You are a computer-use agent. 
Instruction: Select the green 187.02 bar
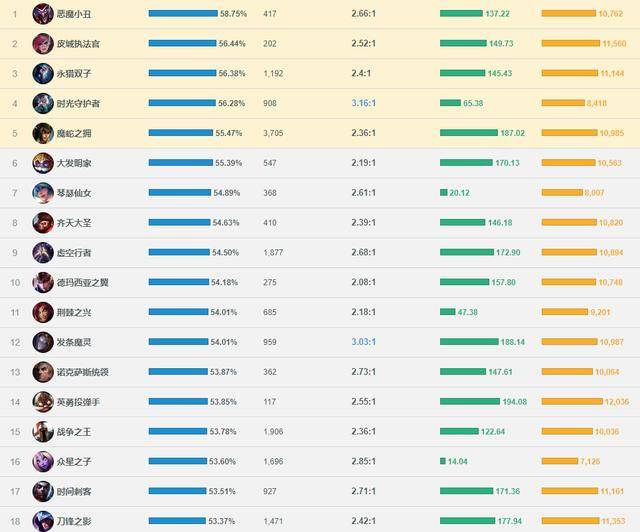(x=469, y=133)
